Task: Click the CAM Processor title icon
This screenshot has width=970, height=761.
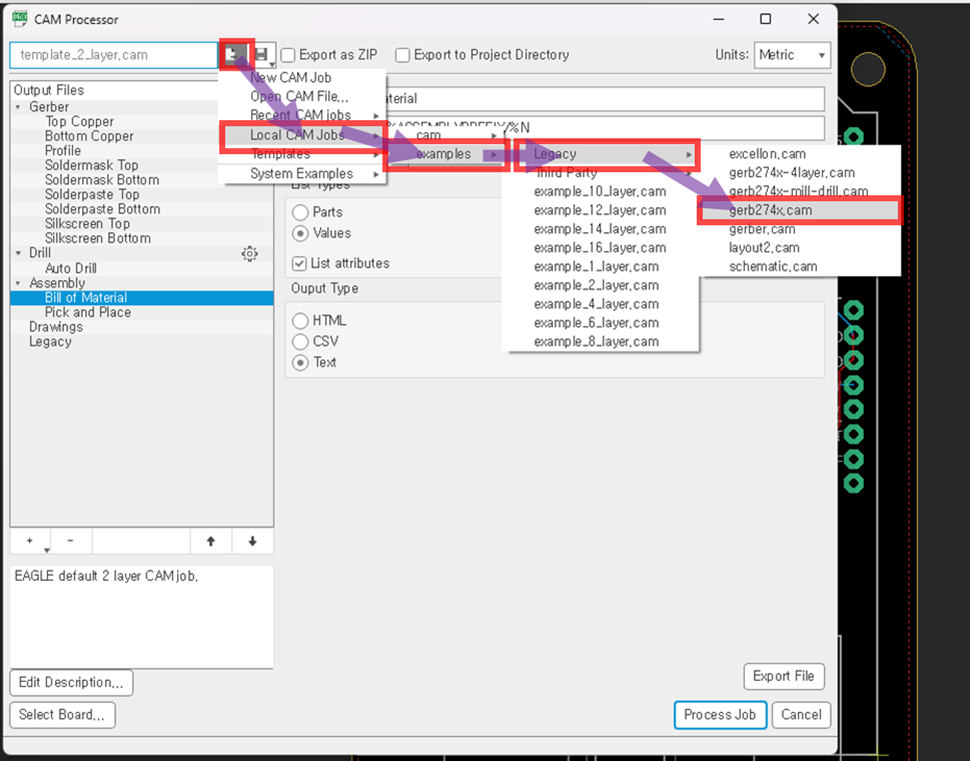Action: [x=19, y=19]
